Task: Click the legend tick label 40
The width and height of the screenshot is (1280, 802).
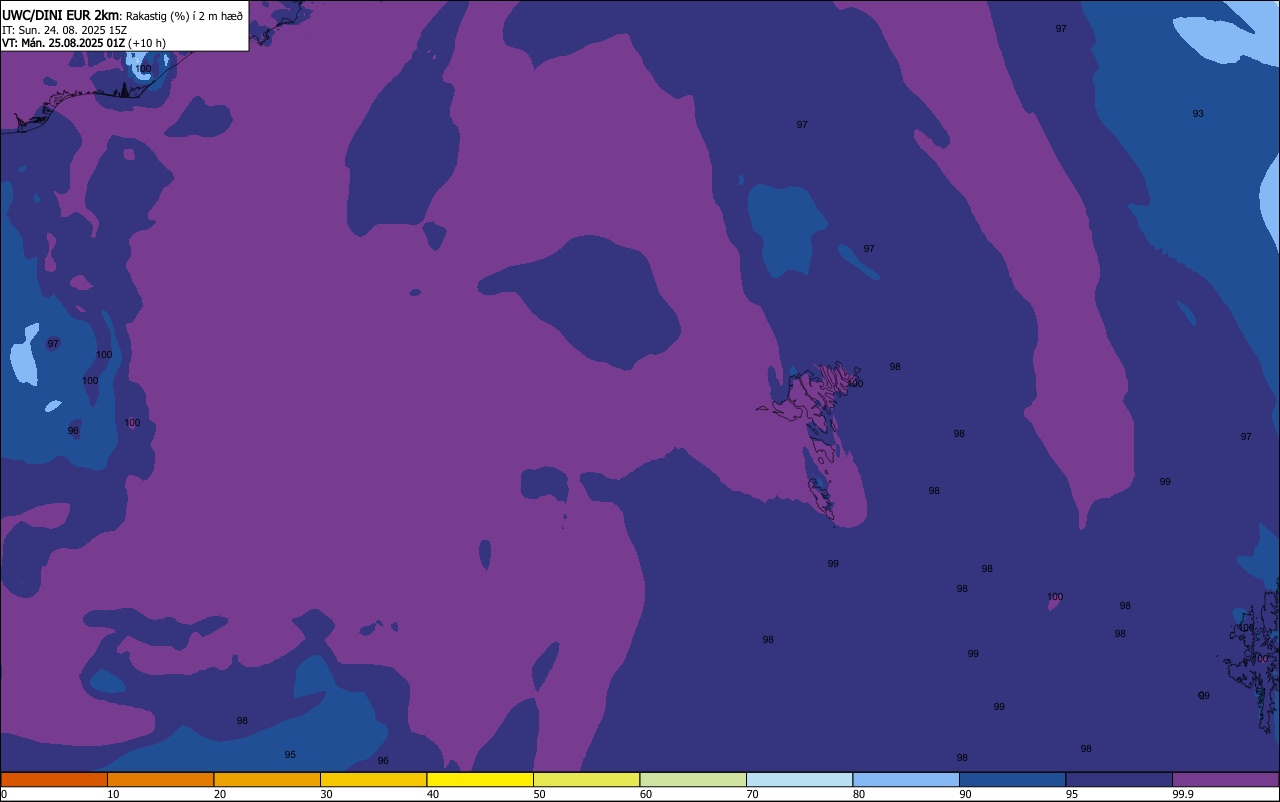Action: [433, 794]
